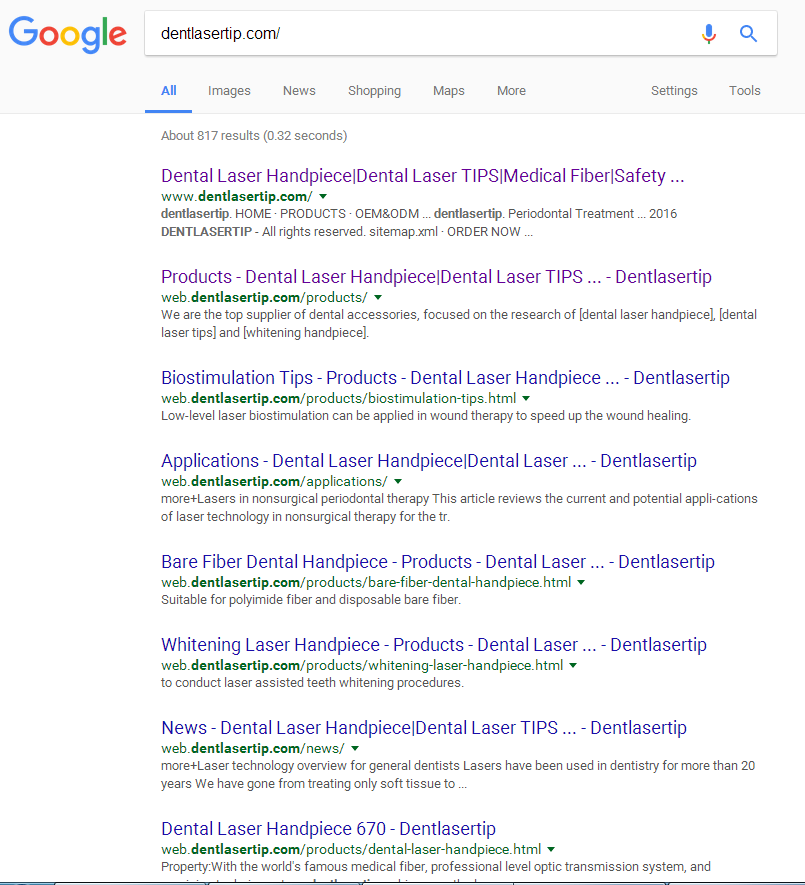Open the Settings menu

pos(674,91)
